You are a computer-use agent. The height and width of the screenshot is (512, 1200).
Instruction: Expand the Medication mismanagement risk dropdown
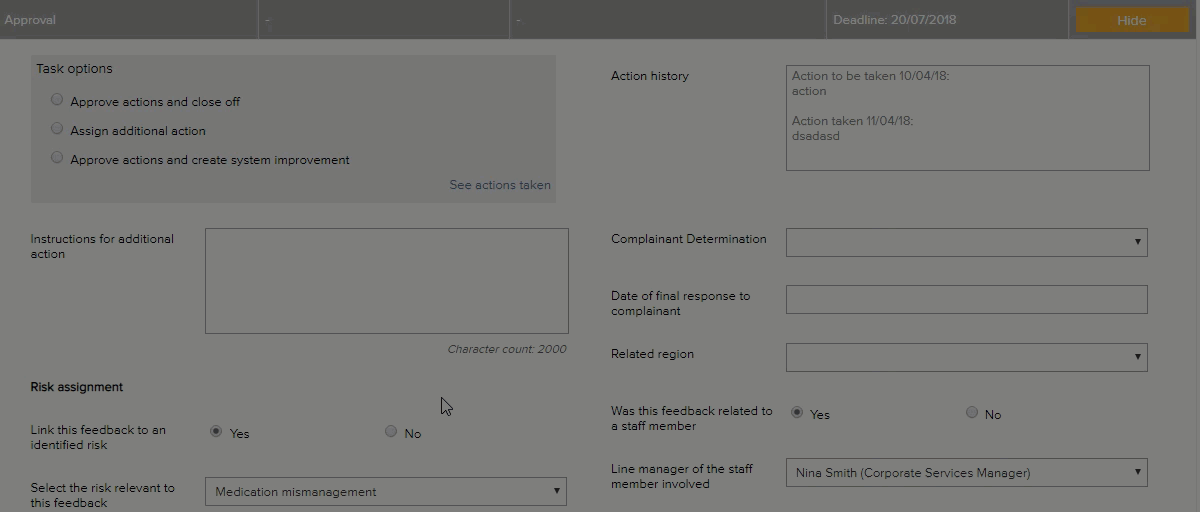coord(385,491)
